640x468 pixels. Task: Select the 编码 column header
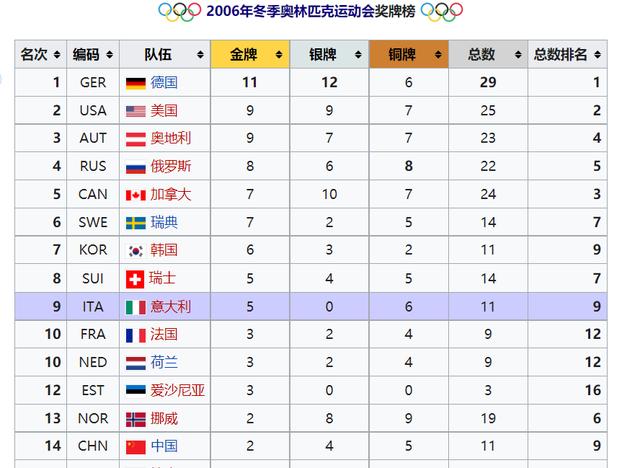click(x=93, y=54)
